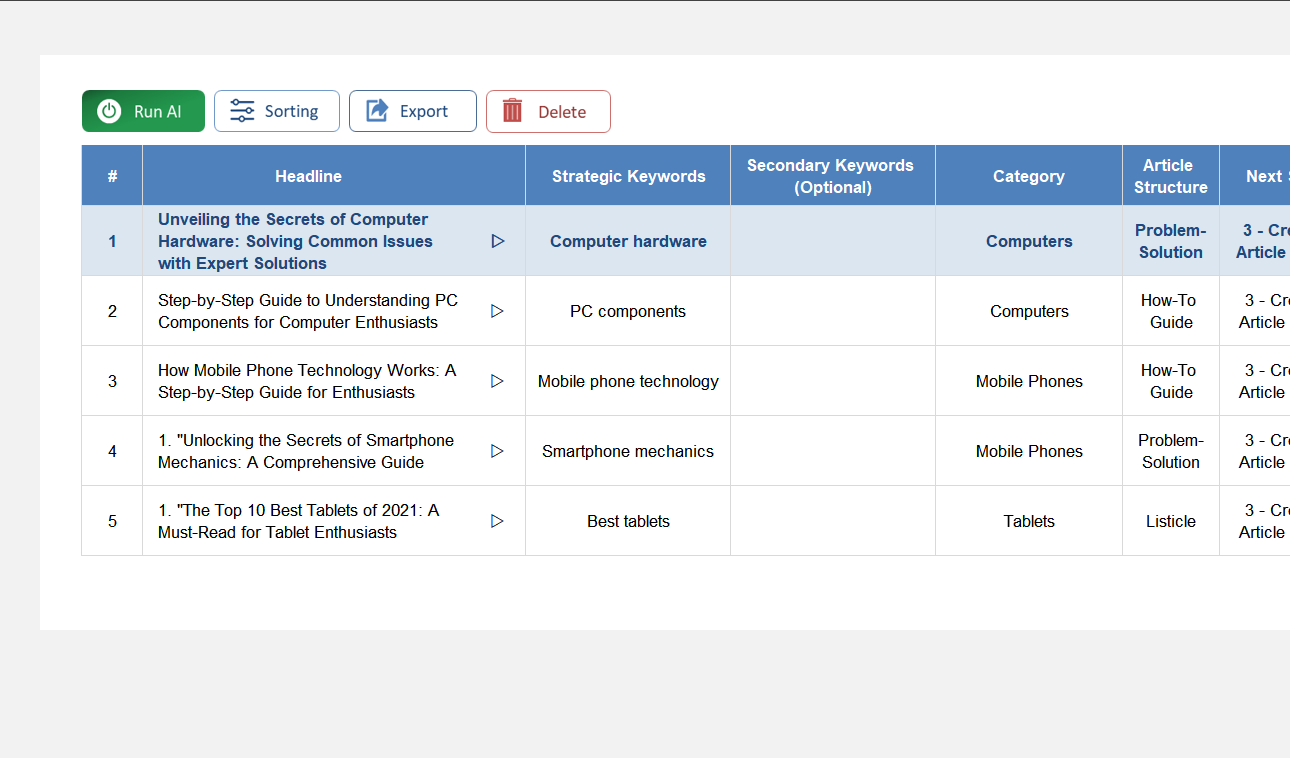Click the Strategic Keywords column header
The image size is (1290, 758).
628,176
